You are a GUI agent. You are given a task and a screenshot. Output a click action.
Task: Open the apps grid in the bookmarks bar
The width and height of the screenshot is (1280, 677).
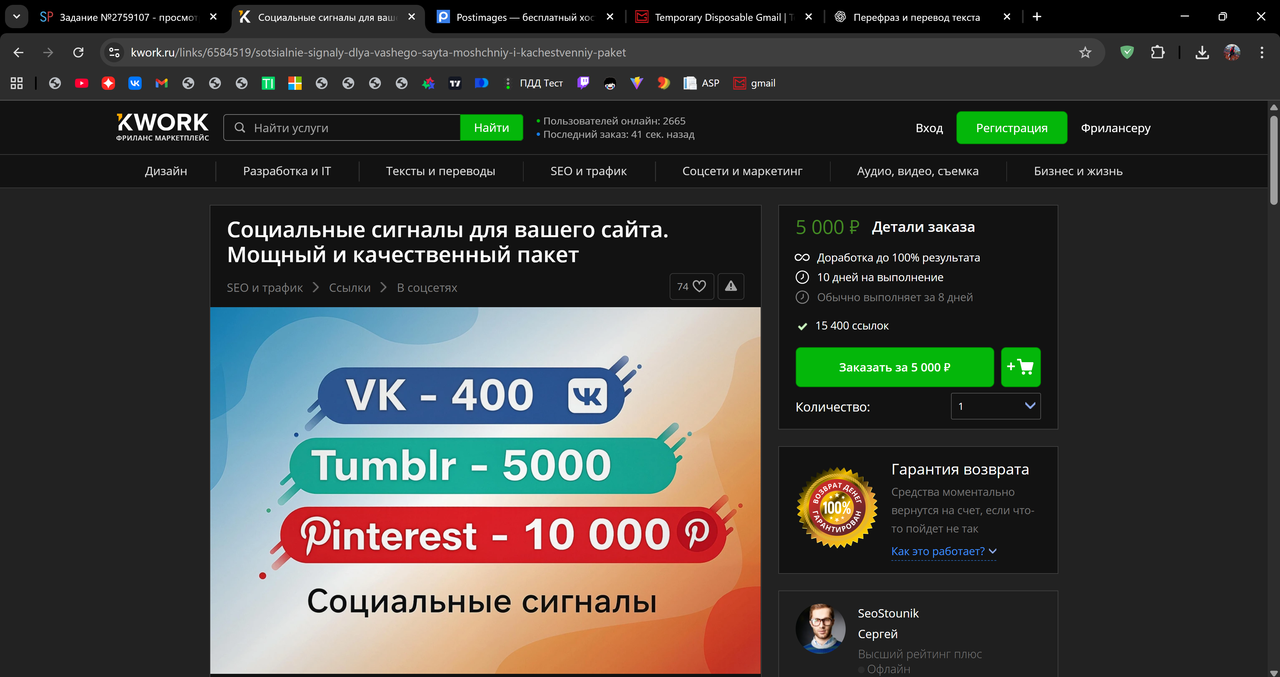(x=17, y=83)
